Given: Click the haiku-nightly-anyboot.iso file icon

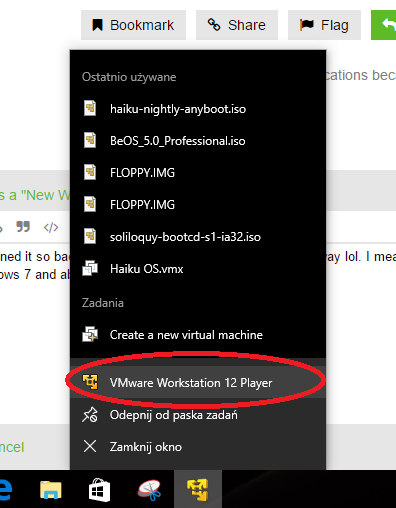Looking at the screenshot, I should (90, 108).
